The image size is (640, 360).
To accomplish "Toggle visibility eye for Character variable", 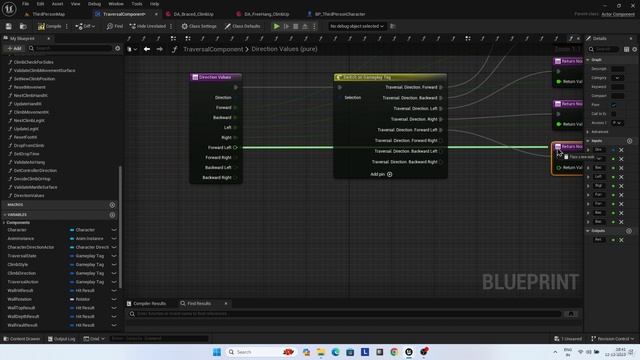I will point(114,230).
